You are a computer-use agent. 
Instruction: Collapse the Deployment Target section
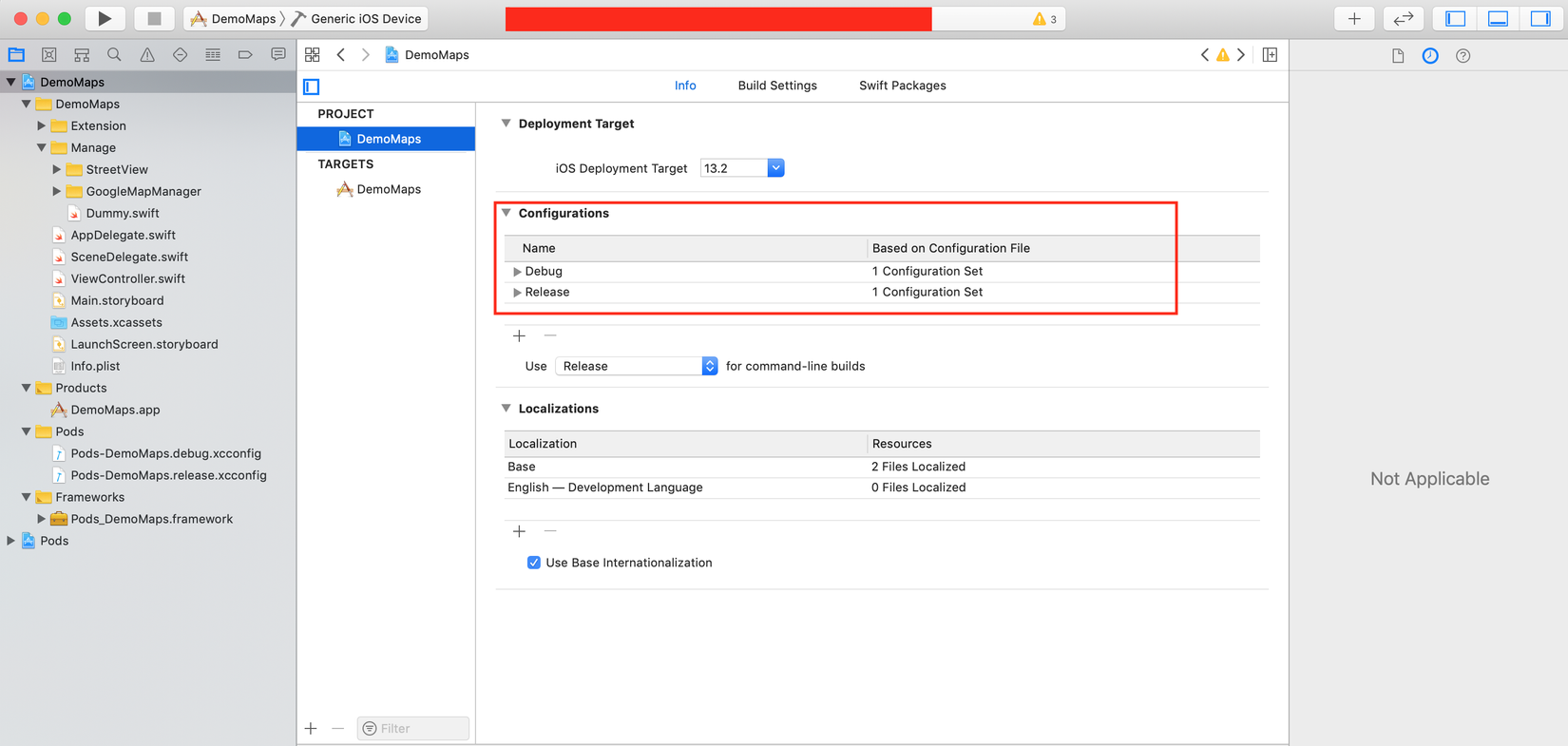coord(507,124)
